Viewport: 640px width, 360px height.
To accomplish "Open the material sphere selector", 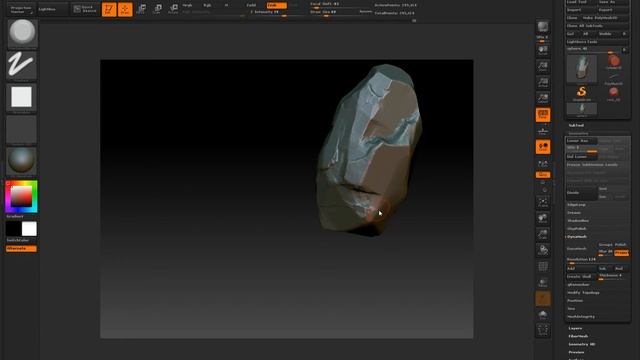I will pos(21,161).
